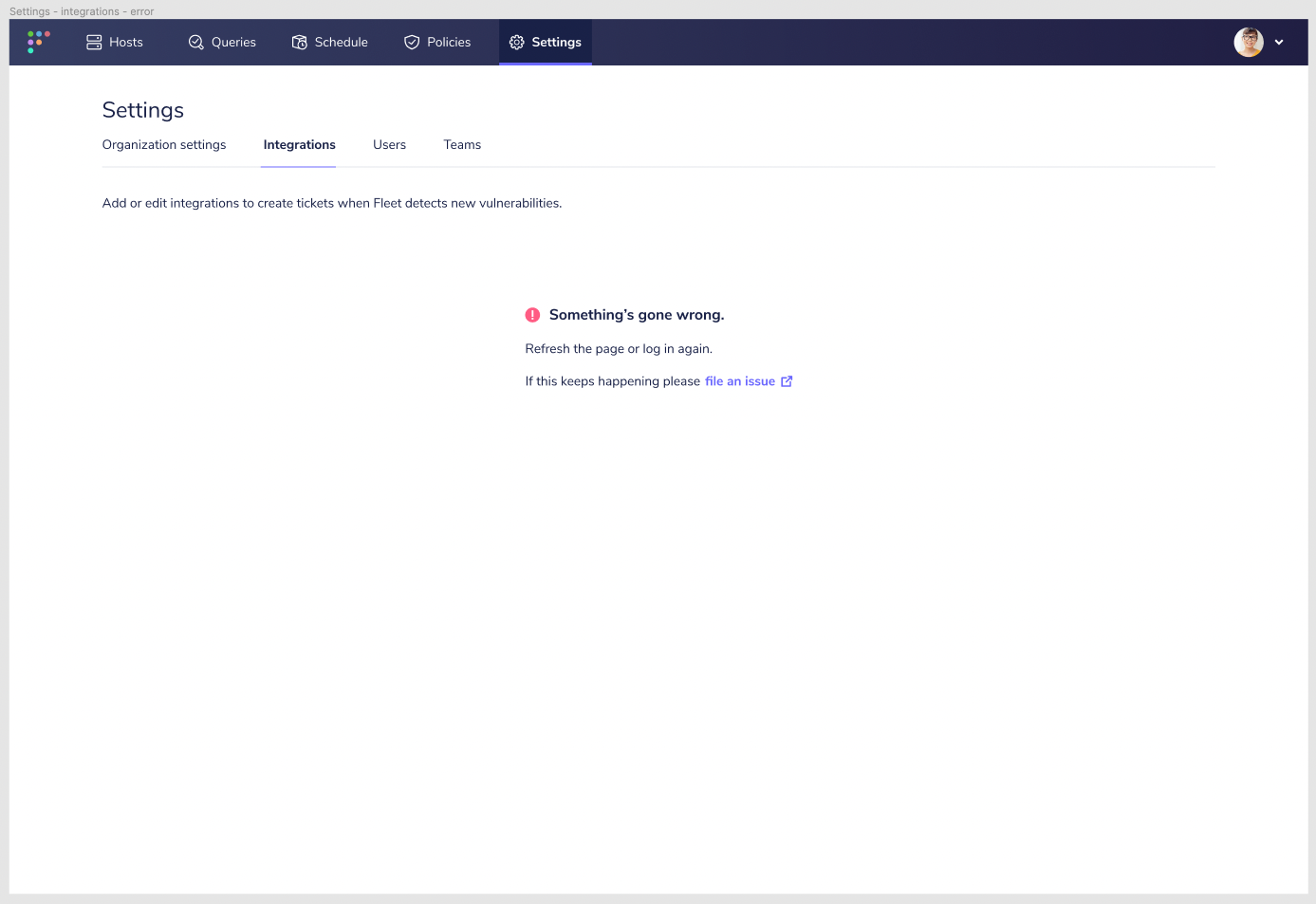This screenshot has width=1316, height=904.
Task: Select the Teams tab
Action: click(x=462, y=144)
